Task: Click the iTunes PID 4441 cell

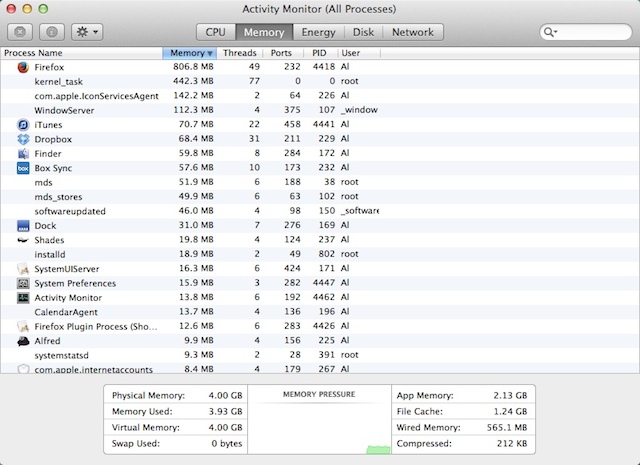Action: pos(324,124)
